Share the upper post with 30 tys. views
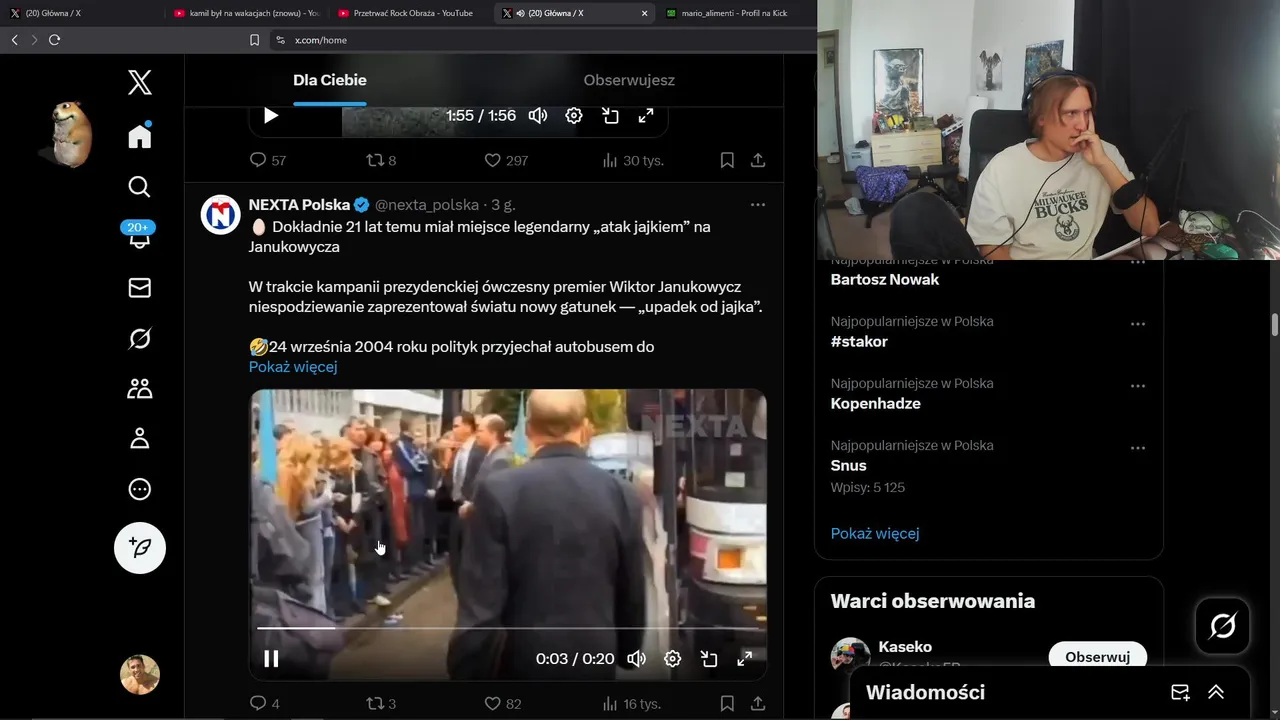 pos(758,160)
